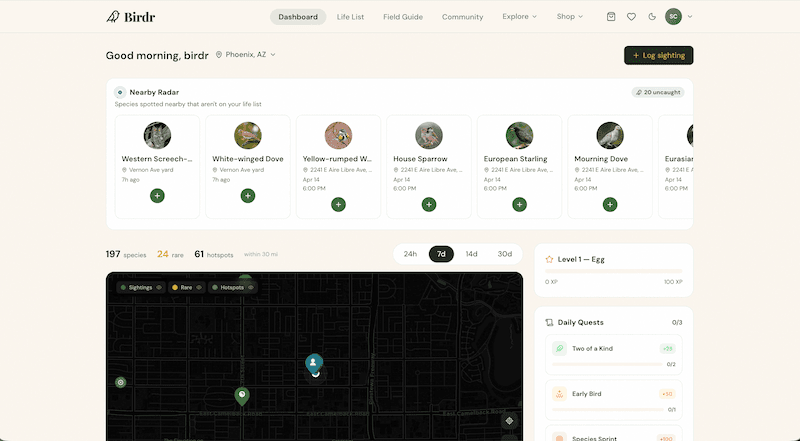Change location Phoenix, AZ dropdown
Image resolution: width=800 pixels, height=441 pixels.
click(245, 55)
